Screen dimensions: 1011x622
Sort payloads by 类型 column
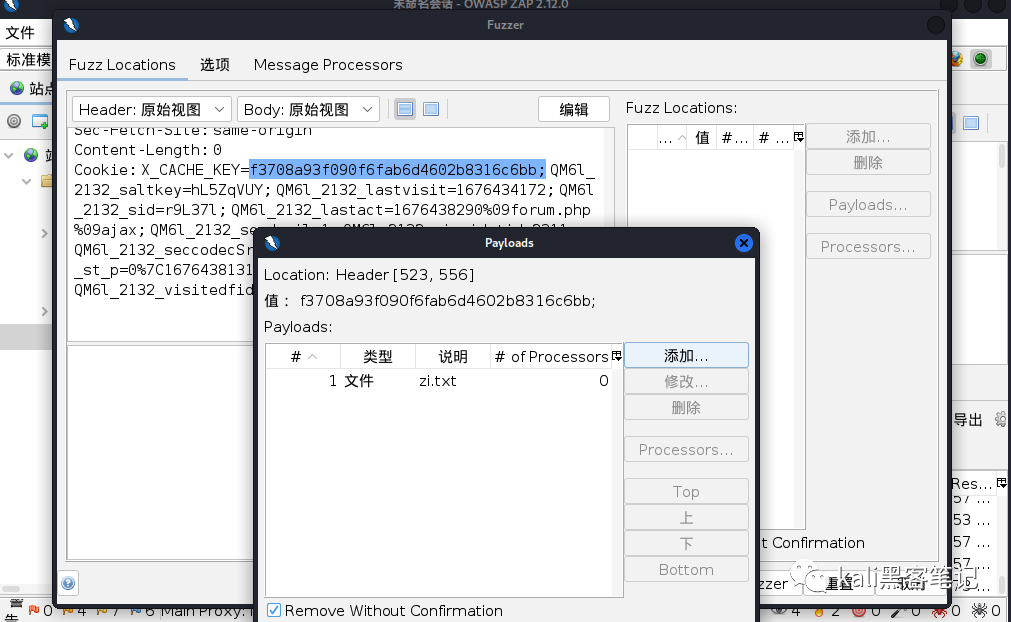378,356
